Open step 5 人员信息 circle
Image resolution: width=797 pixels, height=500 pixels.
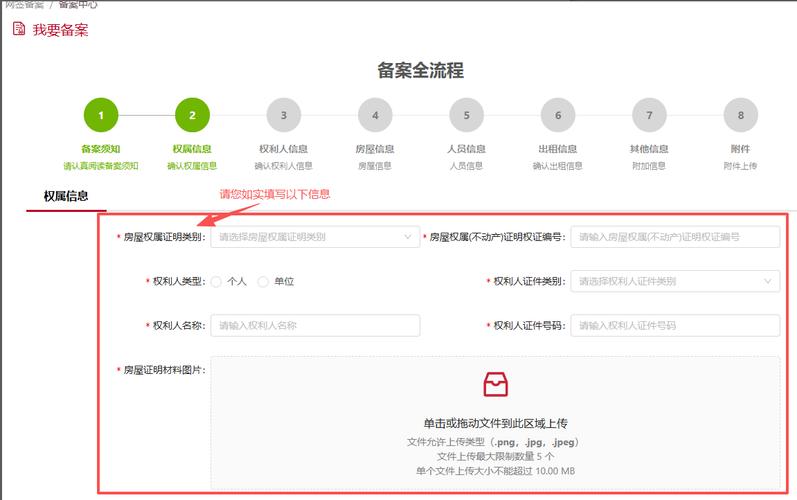click(467, 115)
